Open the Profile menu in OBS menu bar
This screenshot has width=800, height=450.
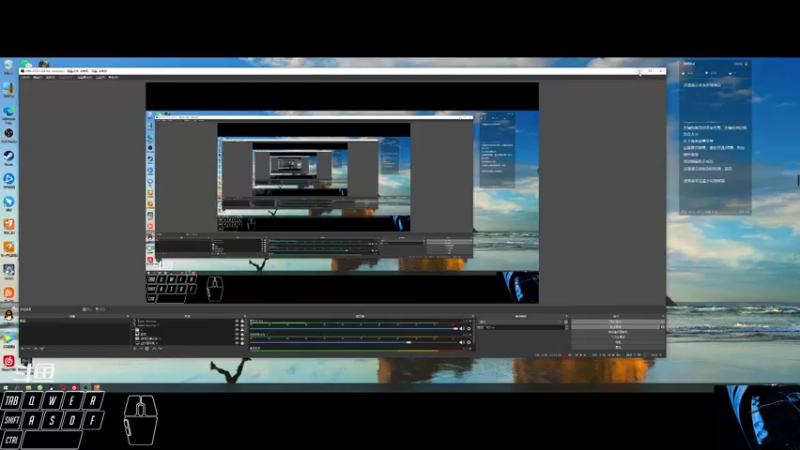click(66, 78)
